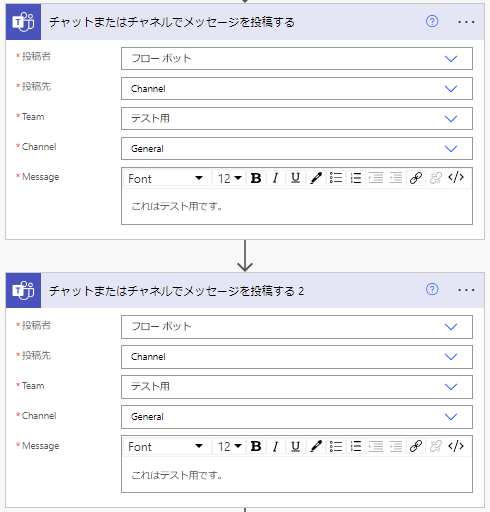This screenshot has height=512, width=490.
Task: Insert bulleted list in second action's editor
Action: pos(336,446)
